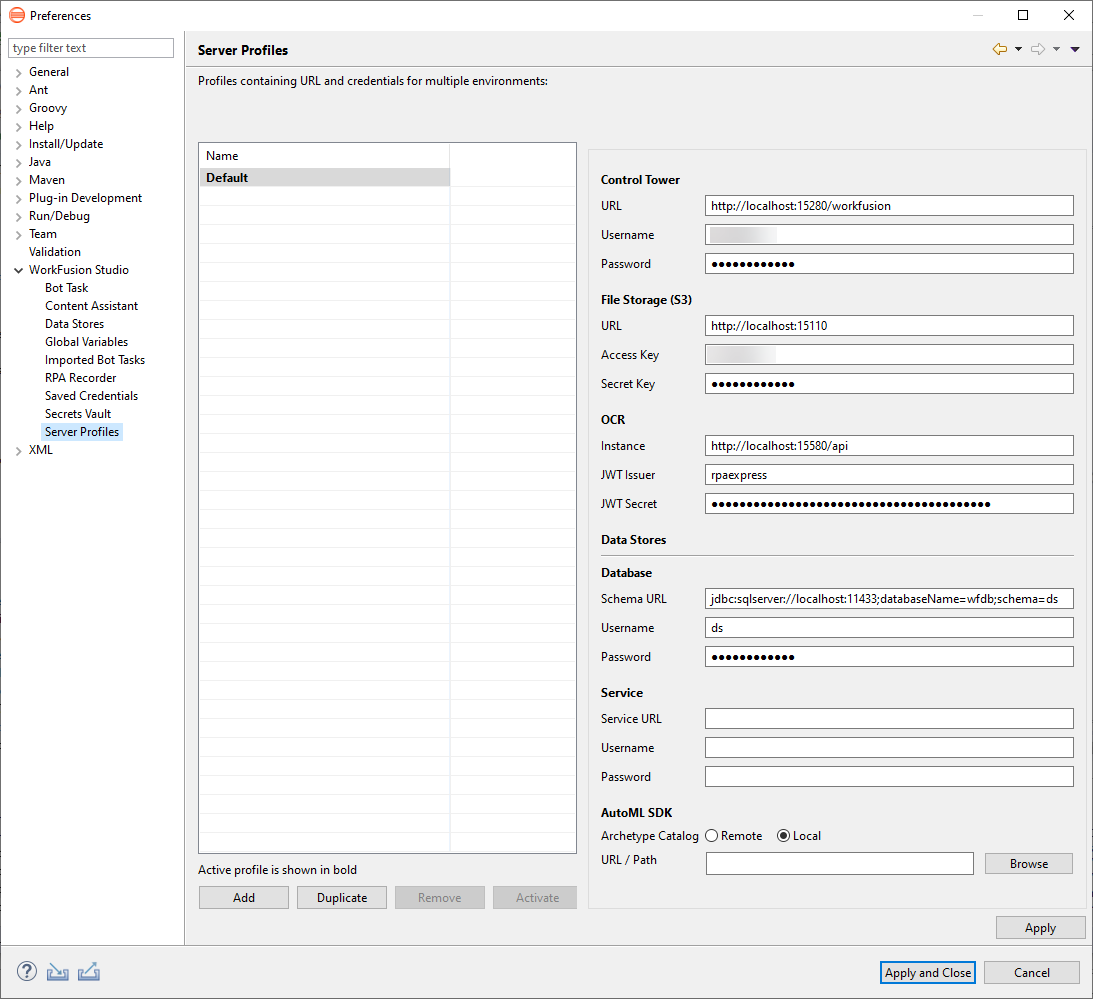Screen dimensions: 1093x999
Task: Click the Service URL field
Action: coord(889,719)
